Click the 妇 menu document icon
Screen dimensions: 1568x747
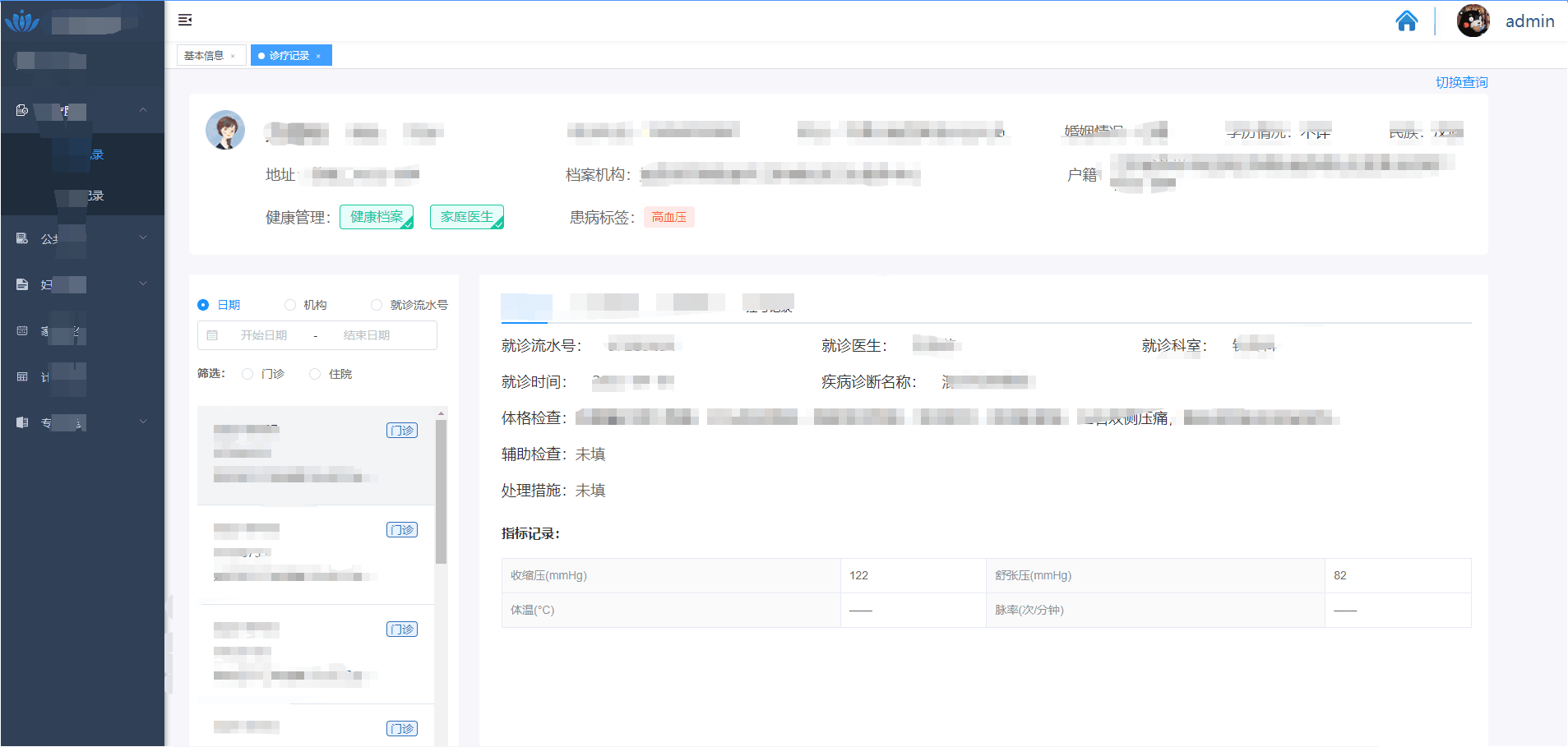tap(22, 284)
